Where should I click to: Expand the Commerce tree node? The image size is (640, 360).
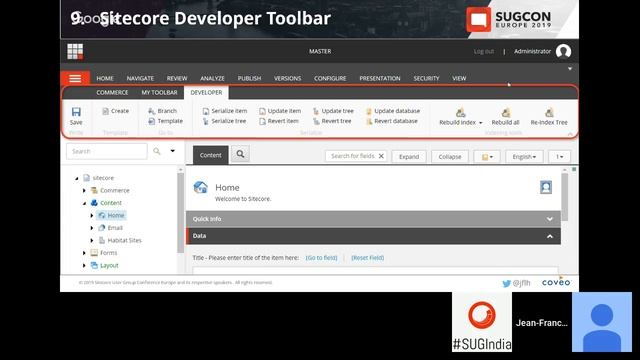click(84, 191)
